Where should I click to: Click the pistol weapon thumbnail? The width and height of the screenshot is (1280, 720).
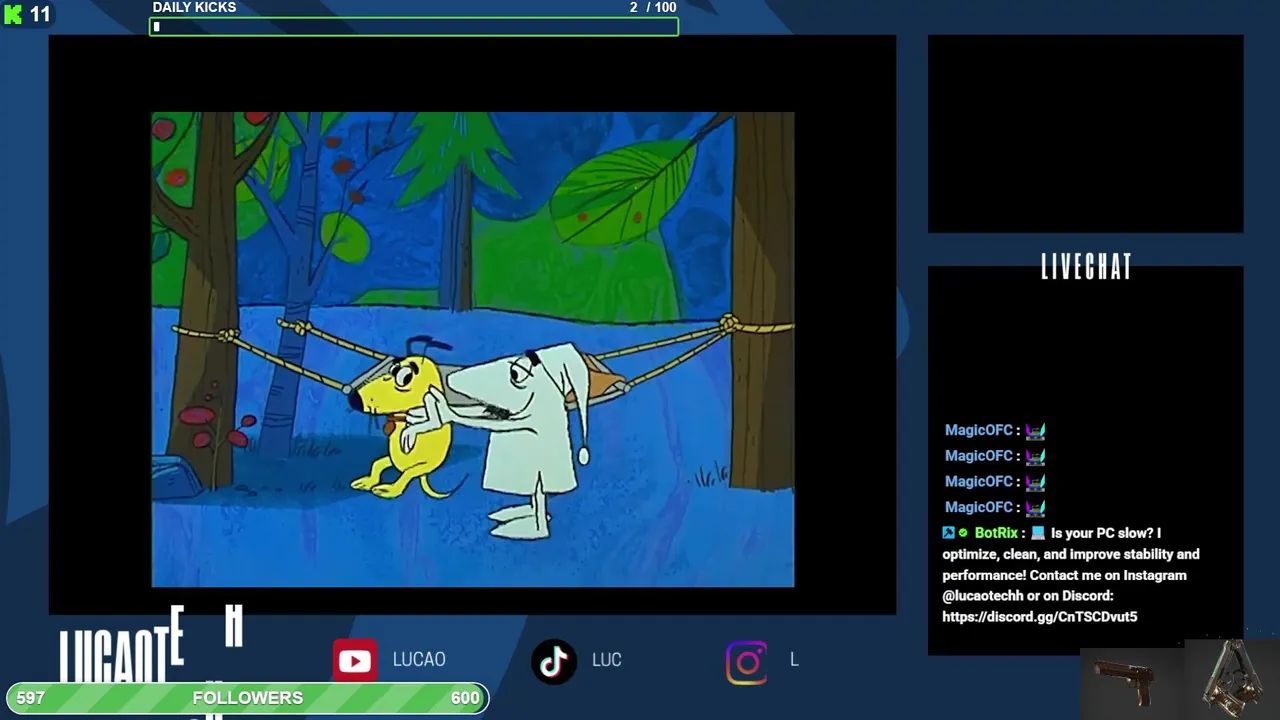(x=1131, y=684)
